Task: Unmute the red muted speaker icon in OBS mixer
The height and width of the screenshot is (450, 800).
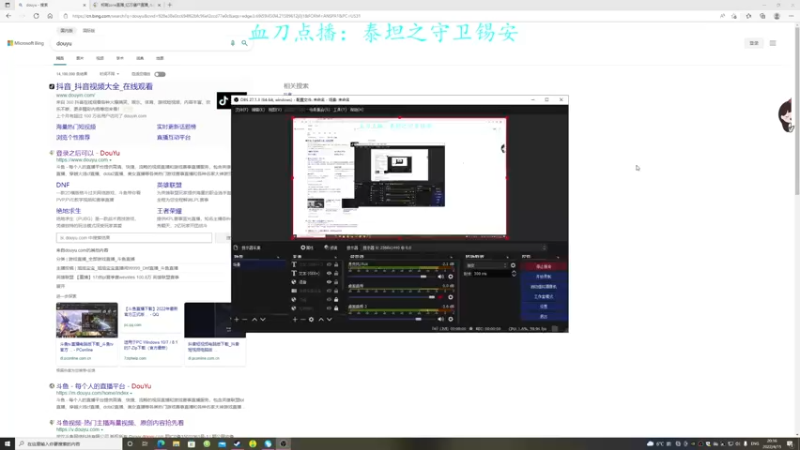Action: (x=440, y=297)
